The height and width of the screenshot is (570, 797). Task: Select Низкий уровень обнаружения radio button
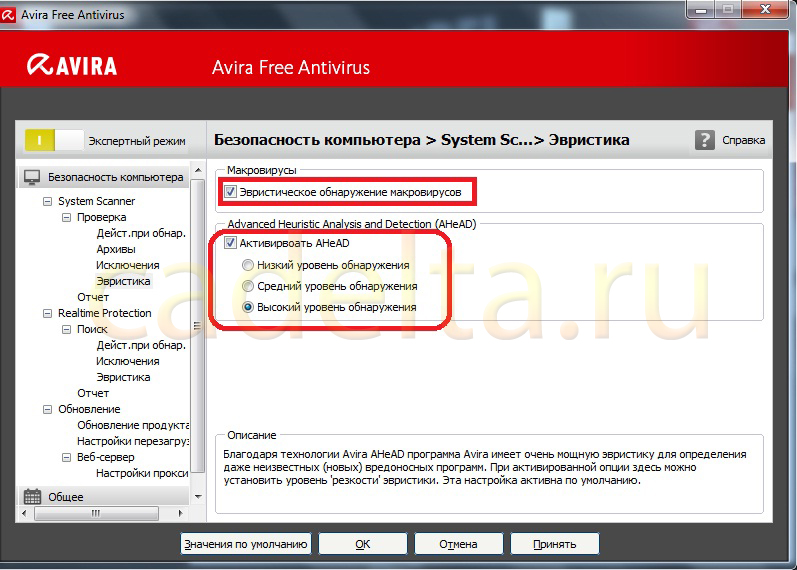point(248,265)
